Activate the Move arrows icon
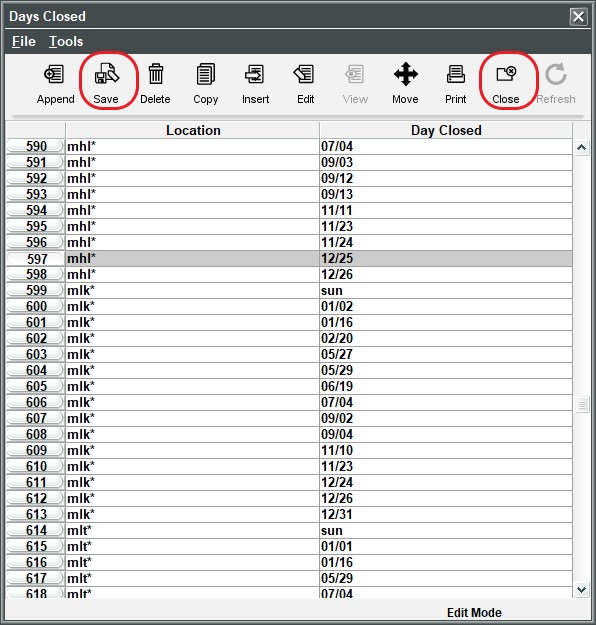This screenshot has height=625, width=596. [405, 74]
